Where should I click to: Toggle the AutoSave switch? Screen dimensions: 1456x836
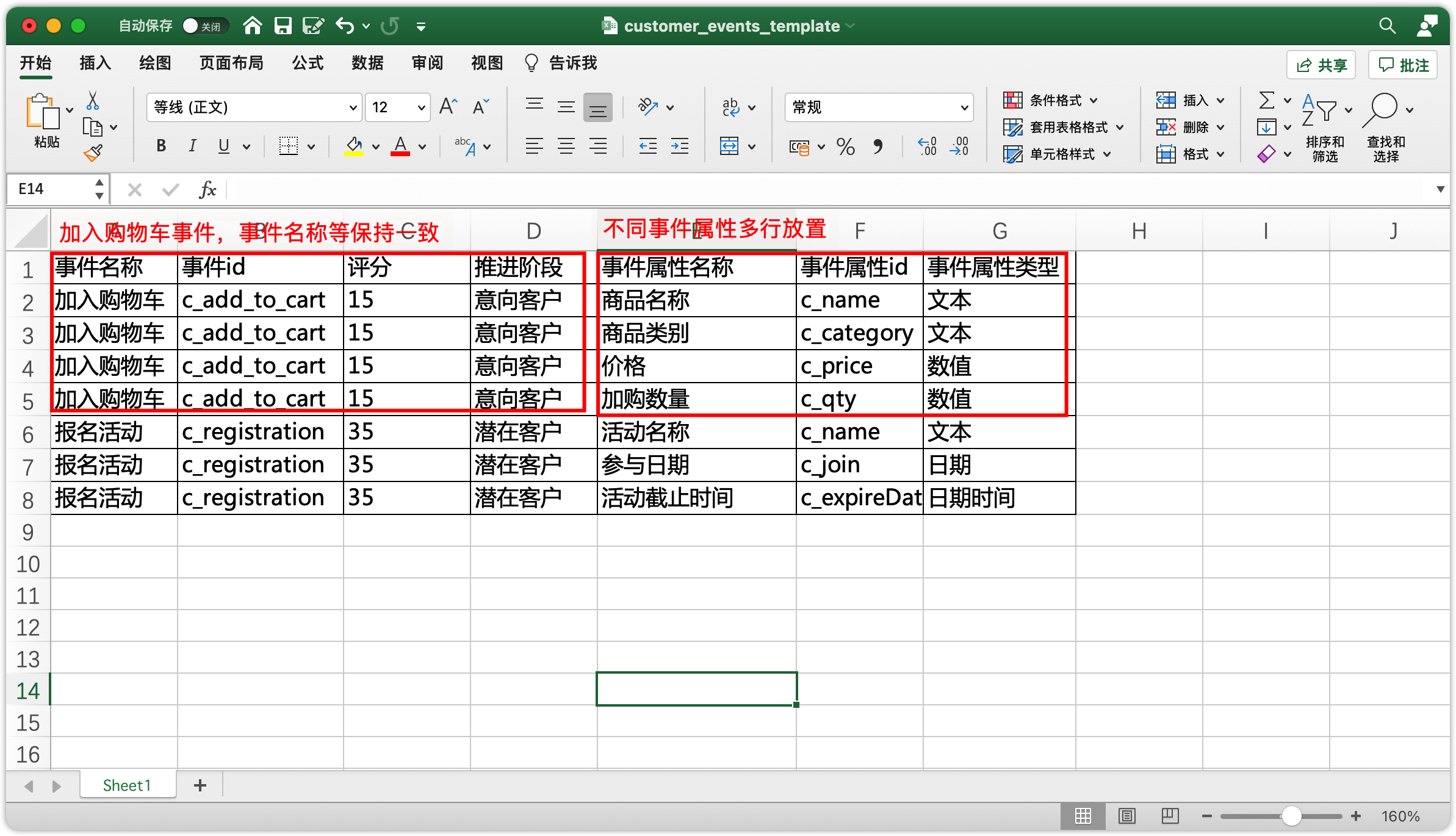[x=204, y=26]
